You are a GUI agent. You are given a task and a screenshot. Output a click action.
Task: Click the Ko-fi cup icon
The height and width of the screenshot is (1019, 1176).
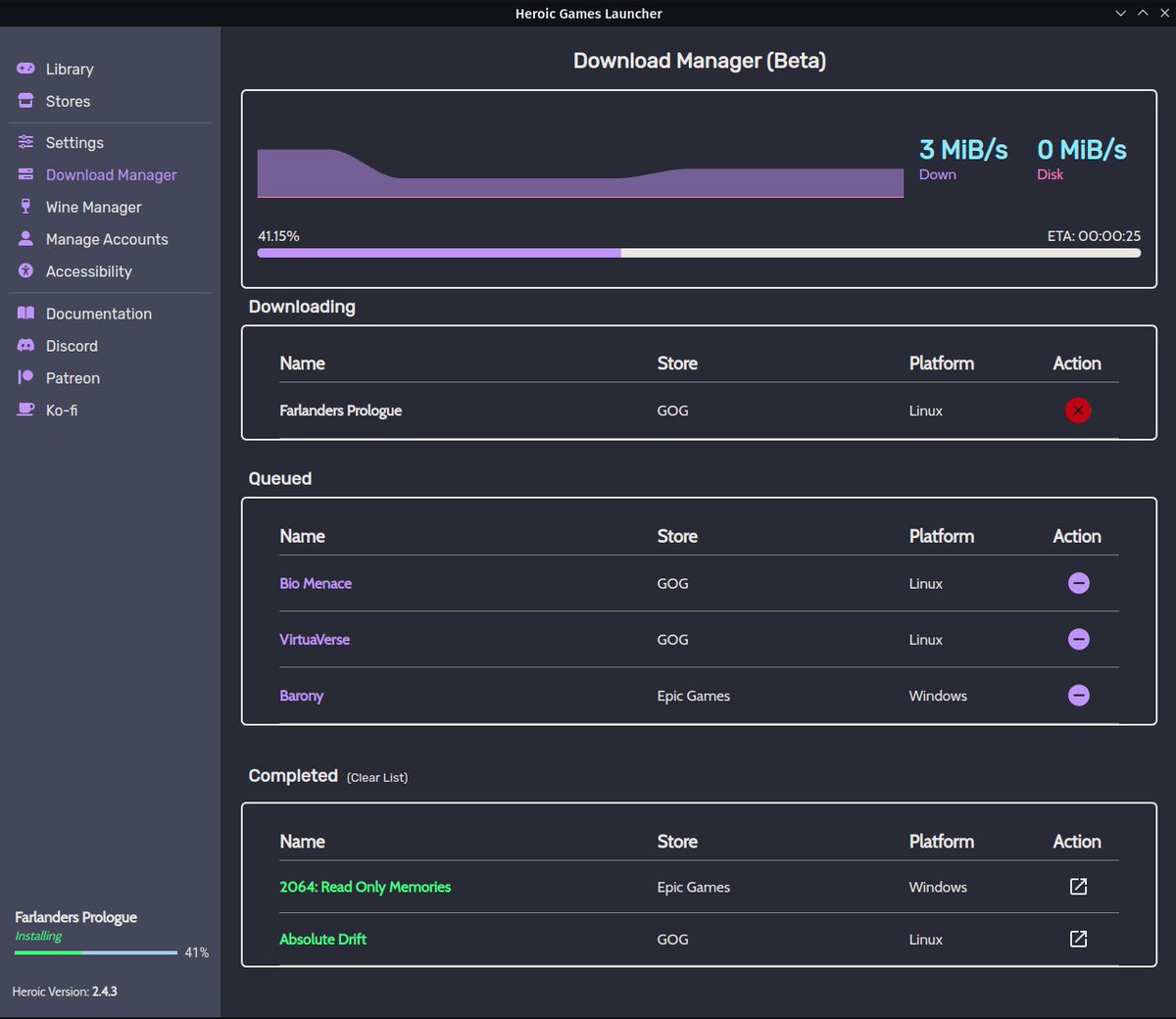(25, 410)
